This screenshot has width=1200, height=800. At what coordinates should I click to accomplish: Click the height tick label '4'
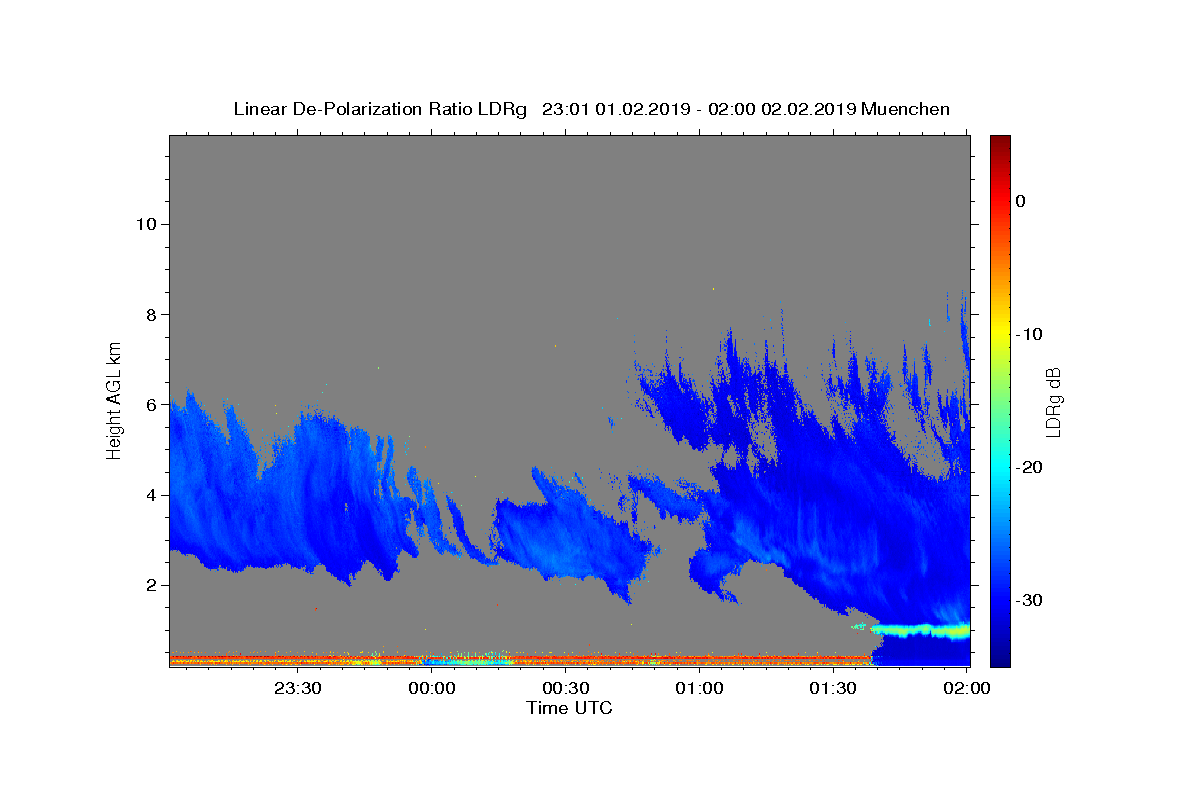coord(152,495)
